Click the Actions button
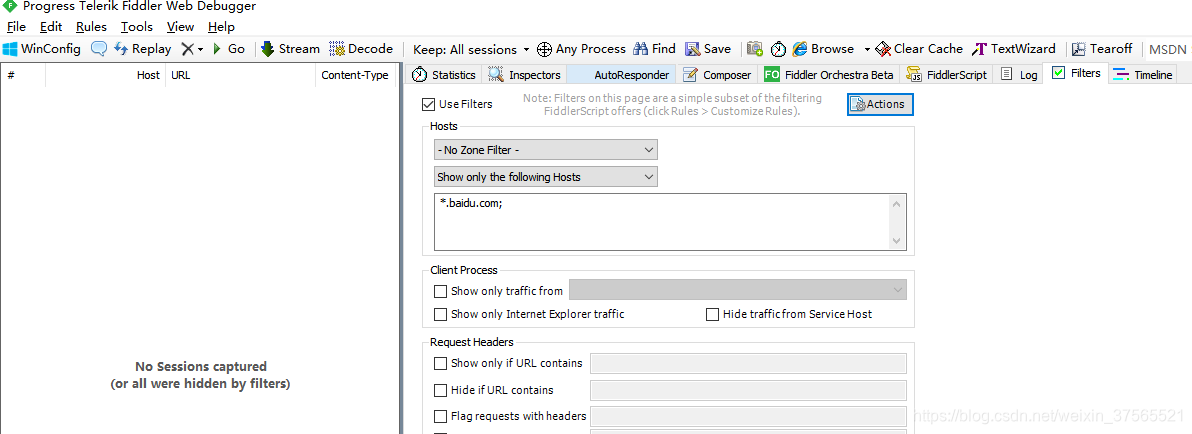1192x434 pixels. point(880,104)
